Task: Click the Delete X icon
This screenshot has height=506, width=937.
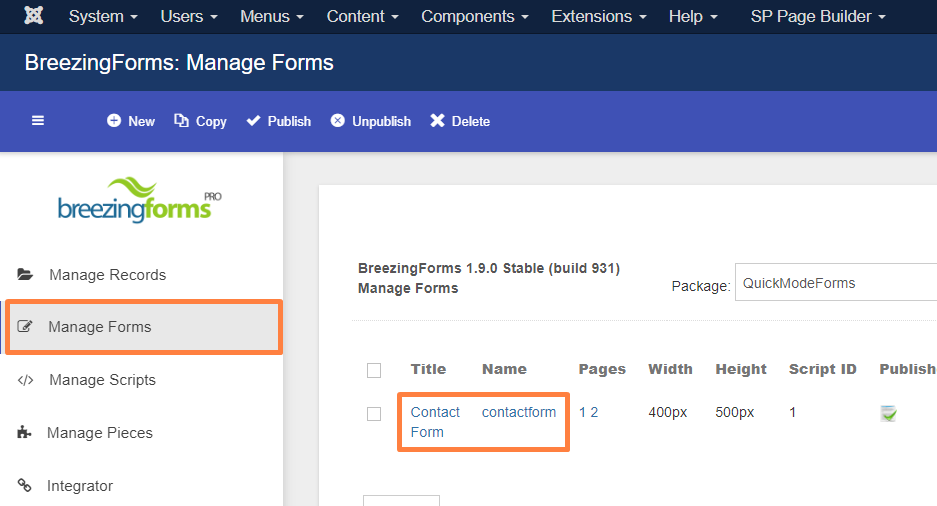Action: point(437,121)
